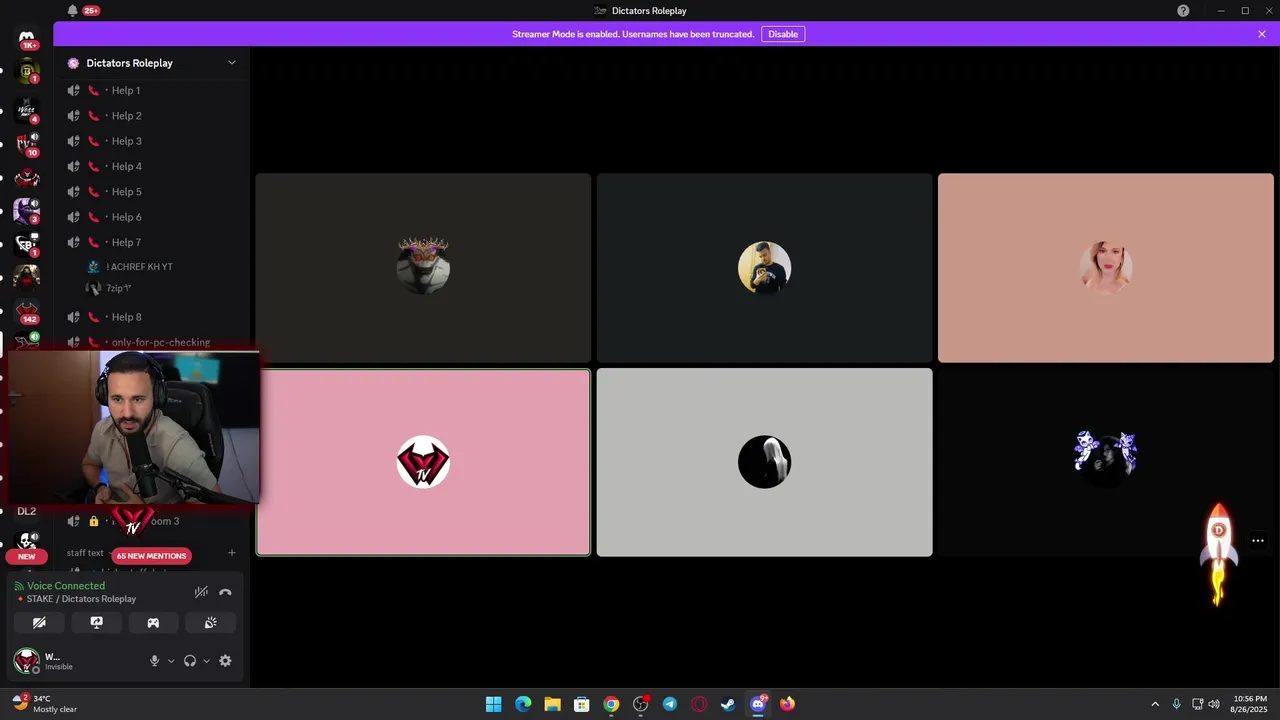
Task: Open Voice Connected connection details
Action: pyautogui.click(x=66, y=586)
